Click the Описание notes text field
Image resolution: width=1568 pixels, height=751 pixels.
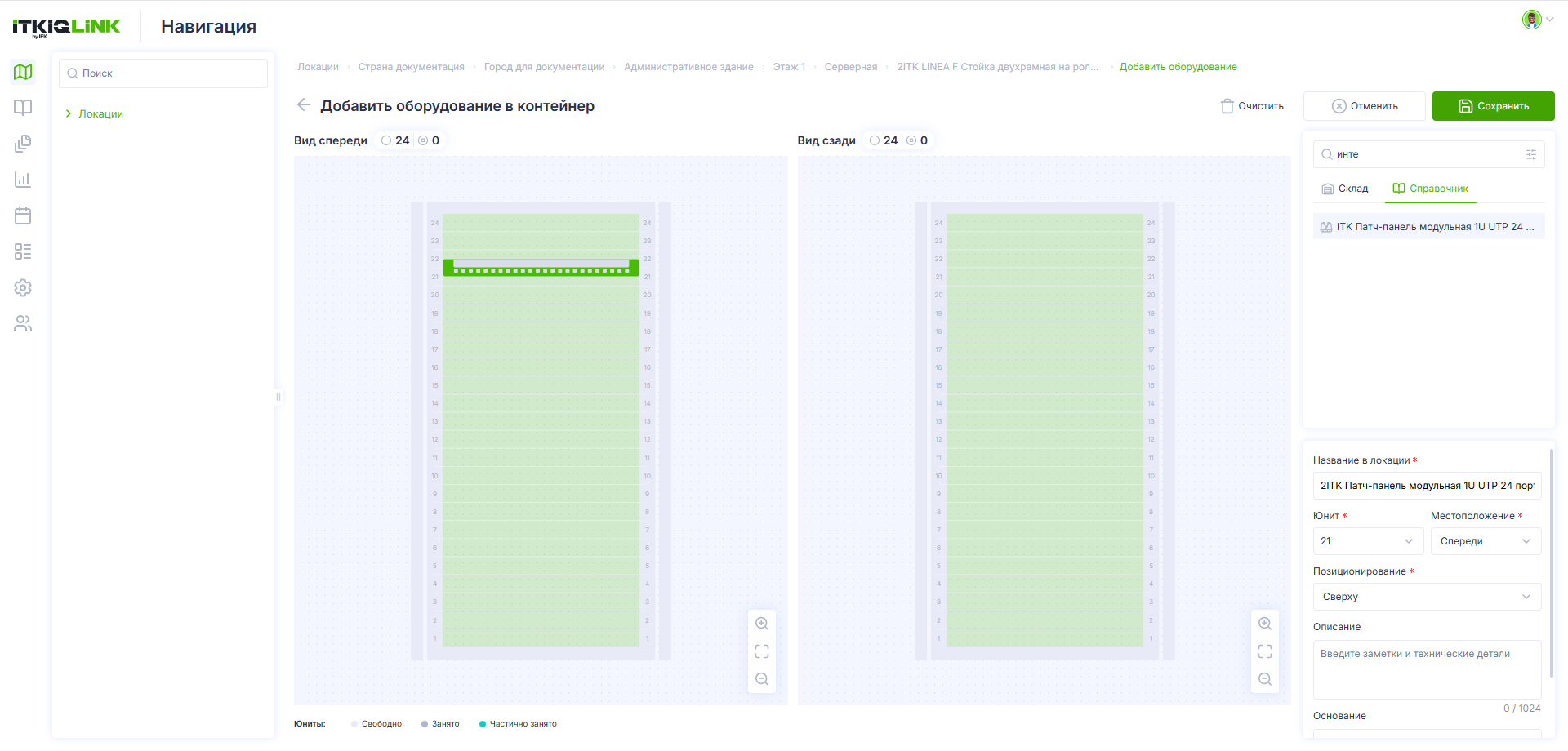coord(1428,669)
